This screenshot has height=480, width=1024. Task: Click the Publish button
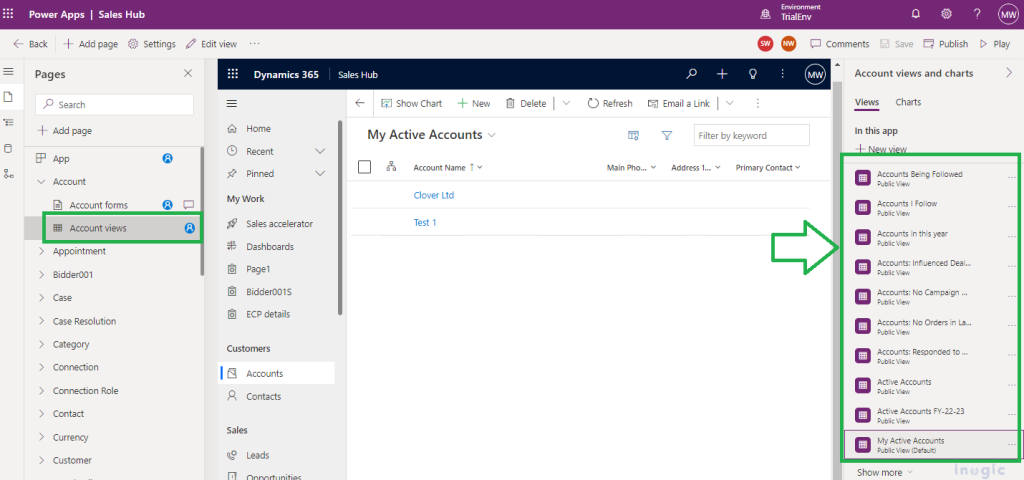click(x=946, y=44)
